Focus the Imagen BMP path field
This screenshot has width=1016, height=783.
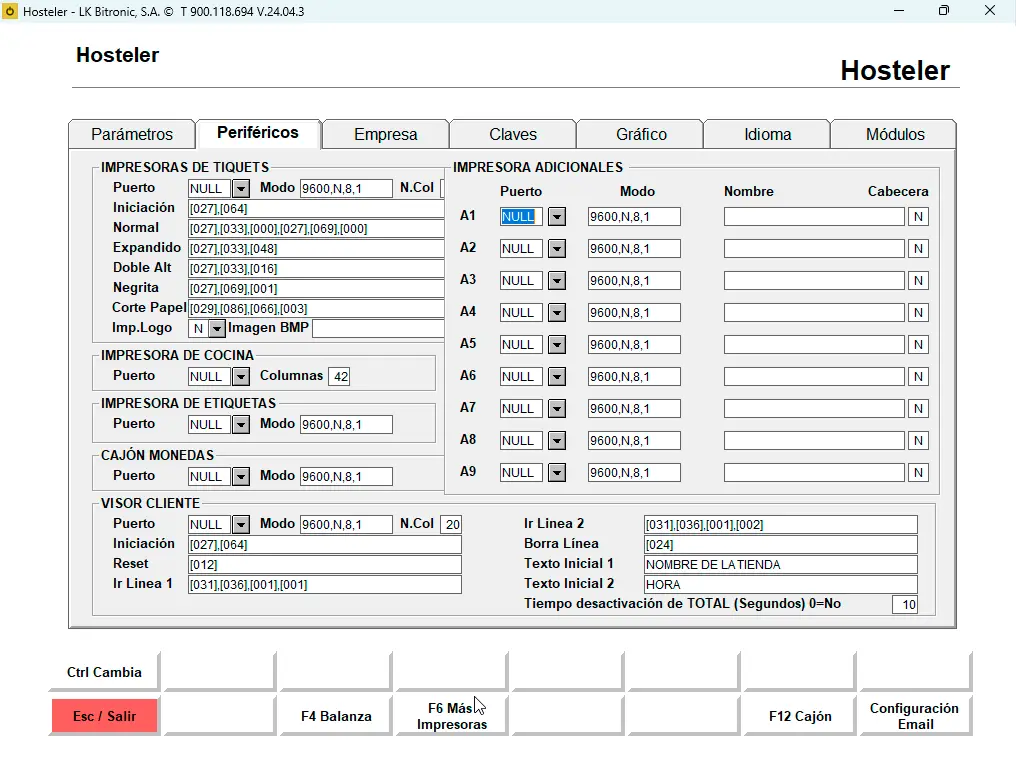pyautogui.click(x=378, y=329)
